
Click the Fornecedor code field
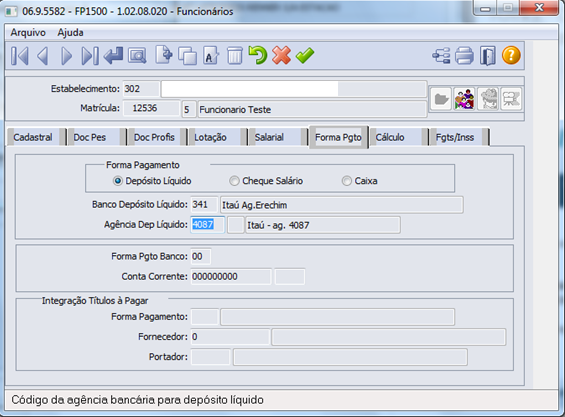click(230, 337)
